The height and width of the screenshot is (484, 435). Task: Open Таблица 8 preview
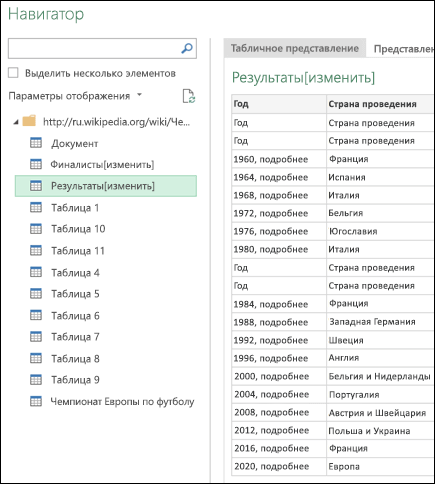tap(75, 359)
